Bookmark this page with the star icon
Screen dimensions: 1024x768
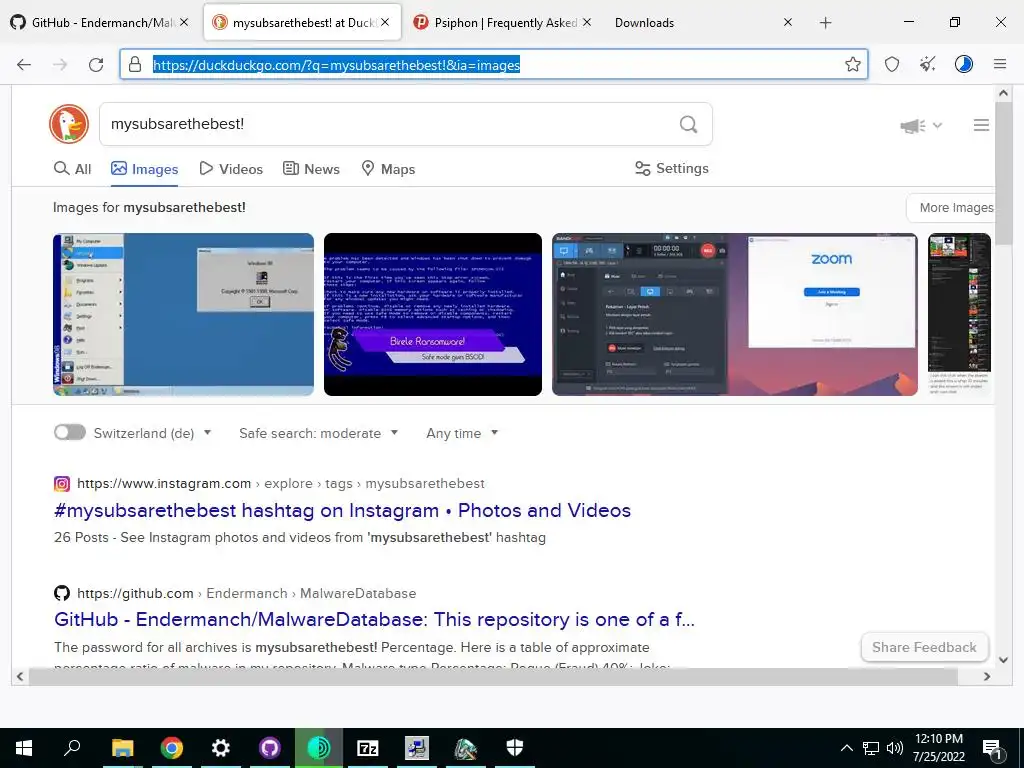pos(852,64)
